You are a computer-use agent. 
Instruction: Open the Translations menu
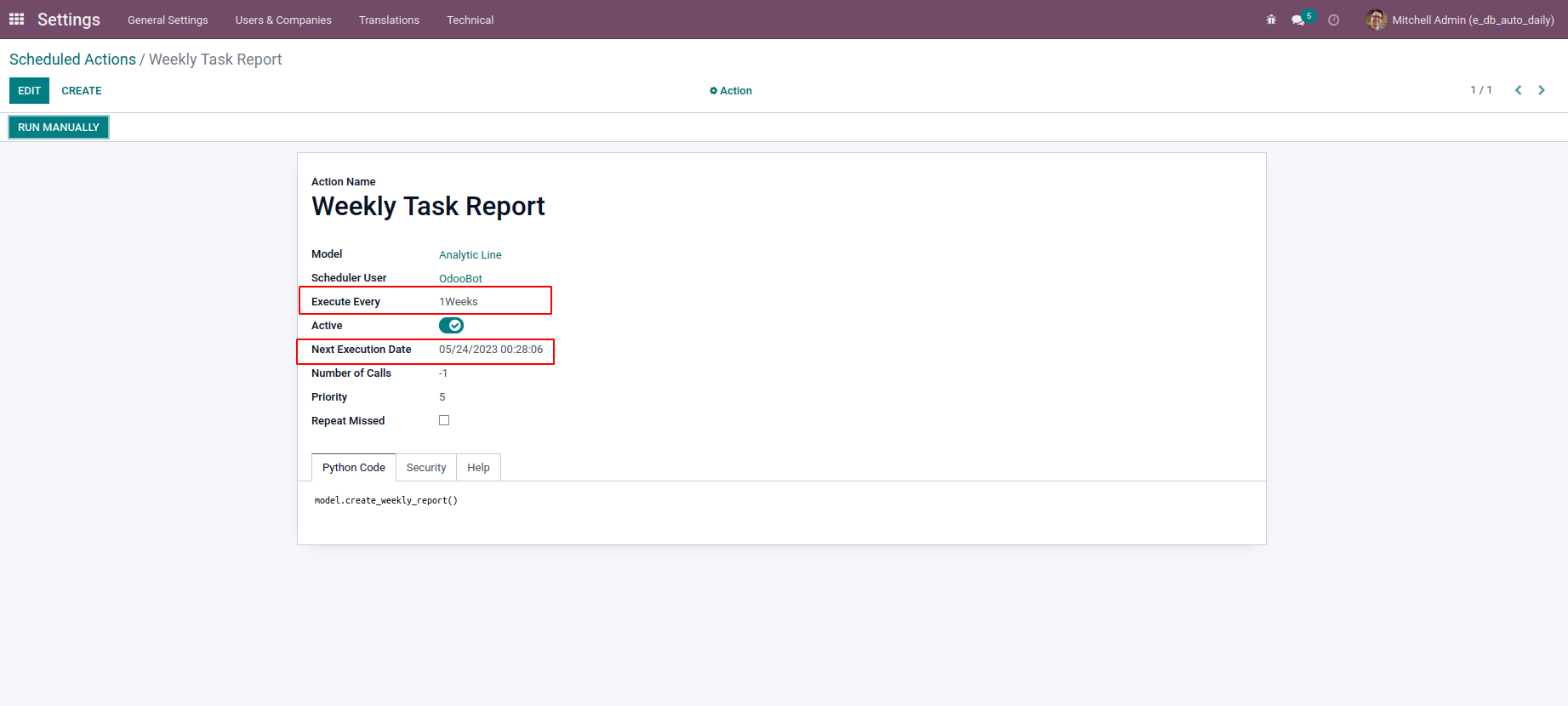(389, 20)
